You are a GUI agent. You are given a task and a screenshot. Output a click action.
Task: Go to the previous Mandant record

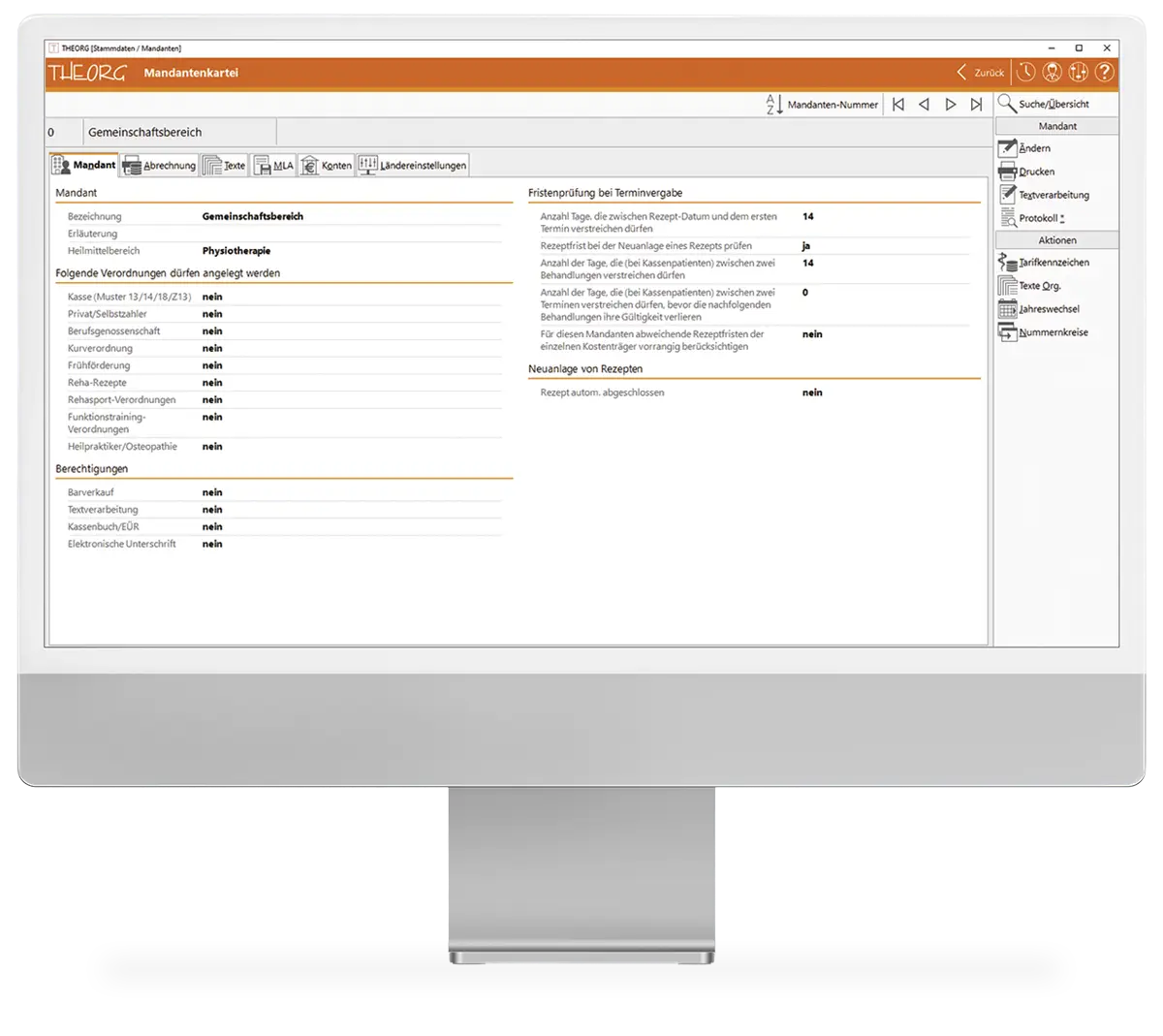pyautogui.click(x=924, y=105)
